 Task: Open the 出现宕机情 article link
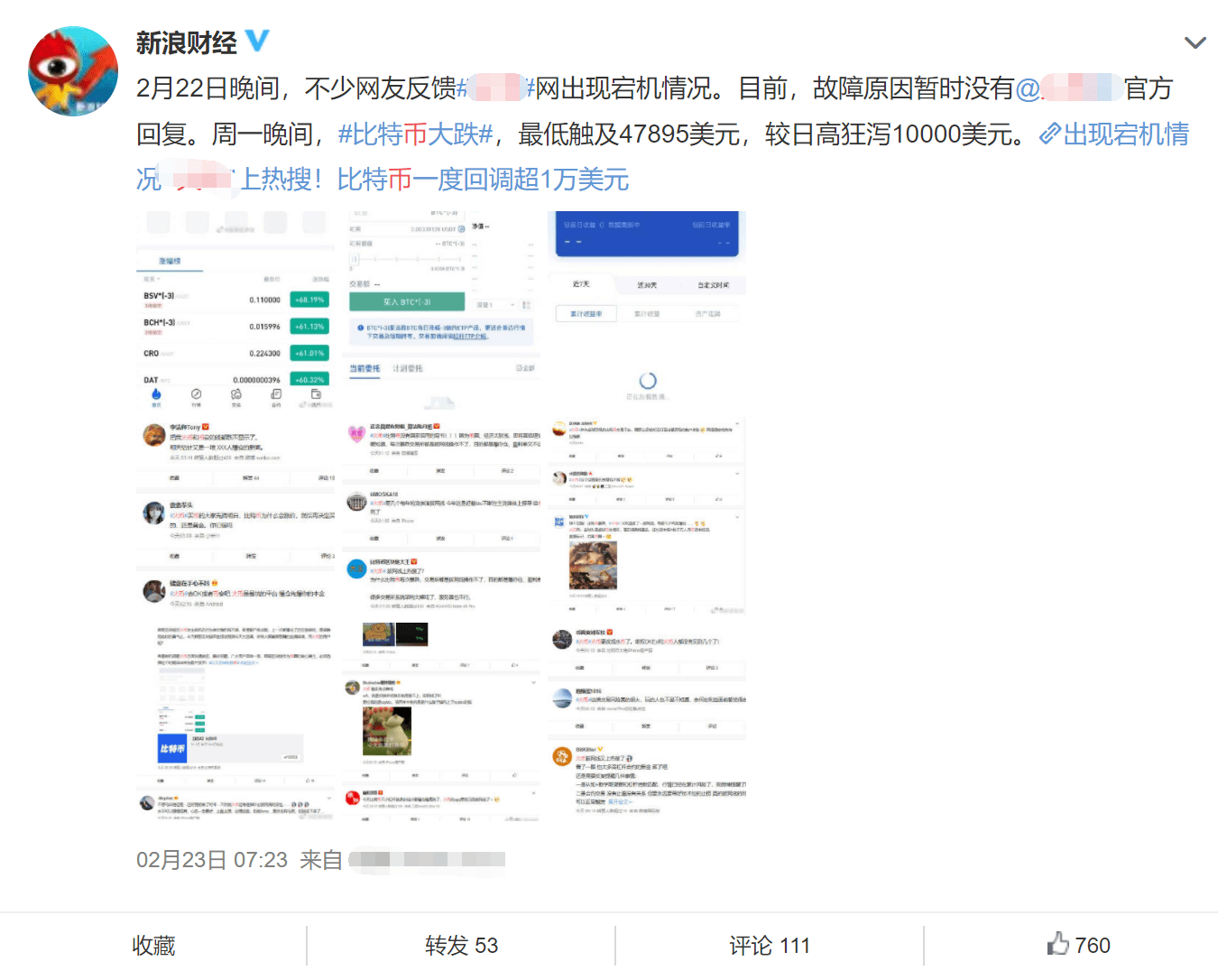[1126, 134]
